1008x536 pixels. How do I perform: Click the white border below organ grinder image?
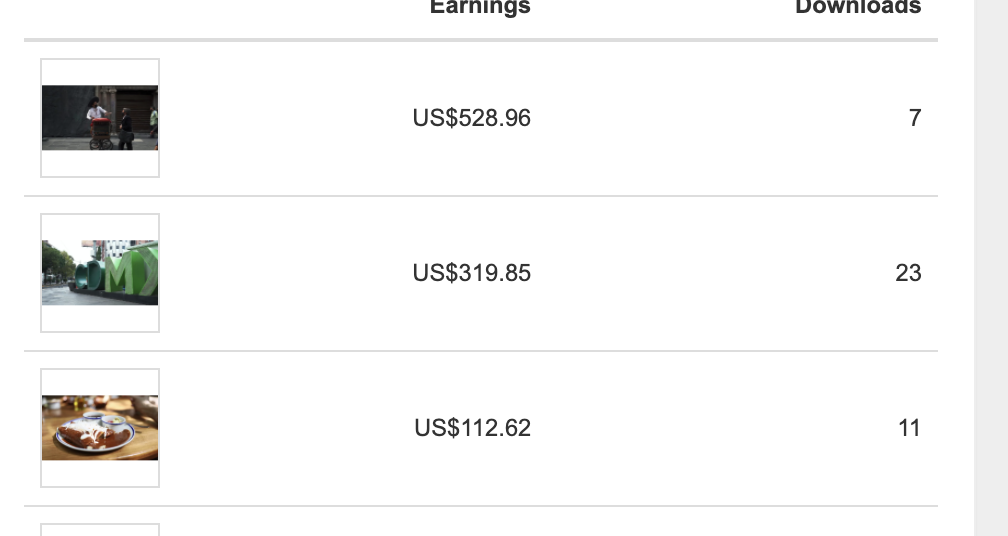[x=100, y=163]
